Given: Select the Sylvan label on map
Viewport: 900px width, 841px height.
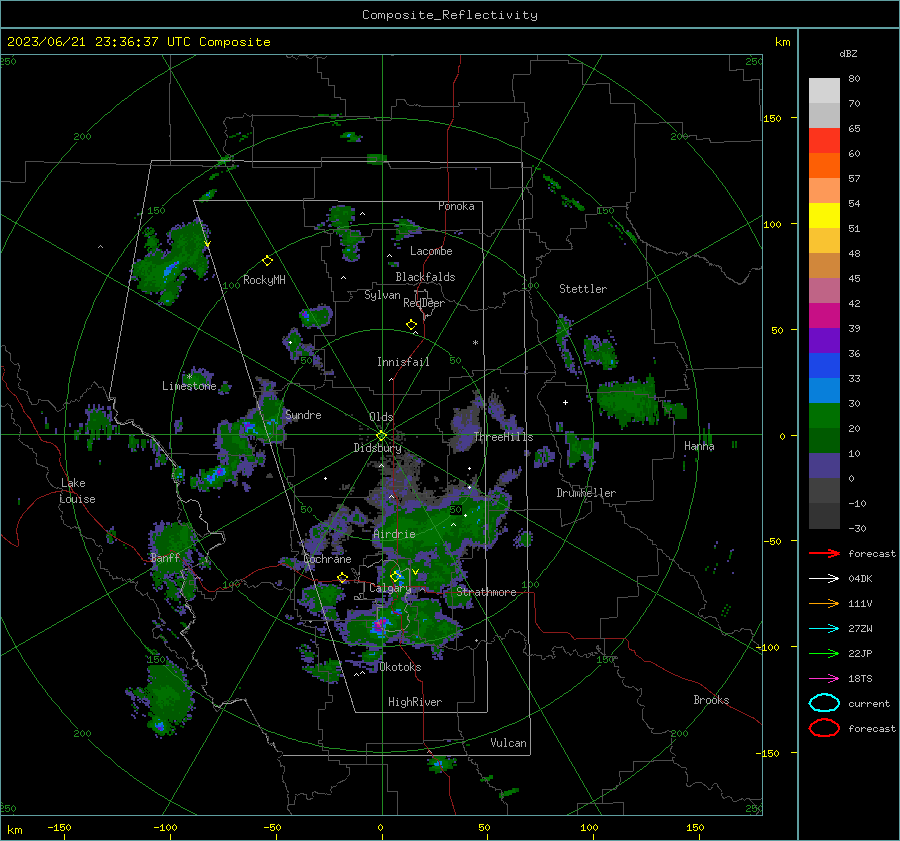Looking at the screenshot, I should click(382, 295).
